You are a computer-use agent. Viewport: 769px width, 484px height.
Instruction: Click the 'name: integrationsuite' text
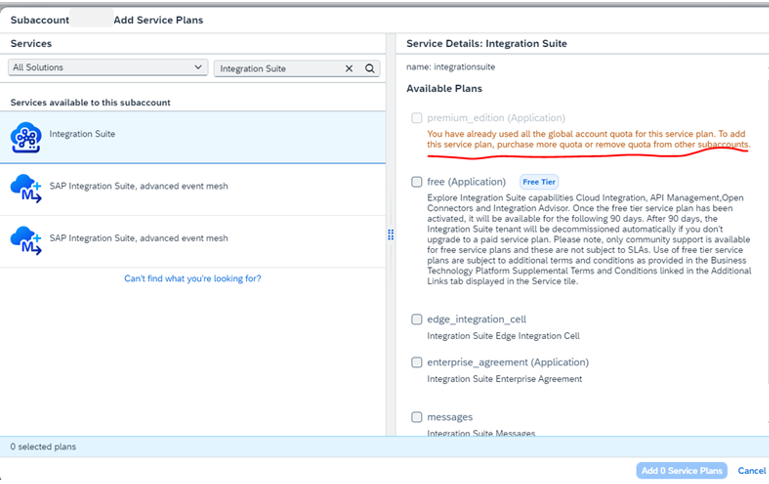(451, 67)
